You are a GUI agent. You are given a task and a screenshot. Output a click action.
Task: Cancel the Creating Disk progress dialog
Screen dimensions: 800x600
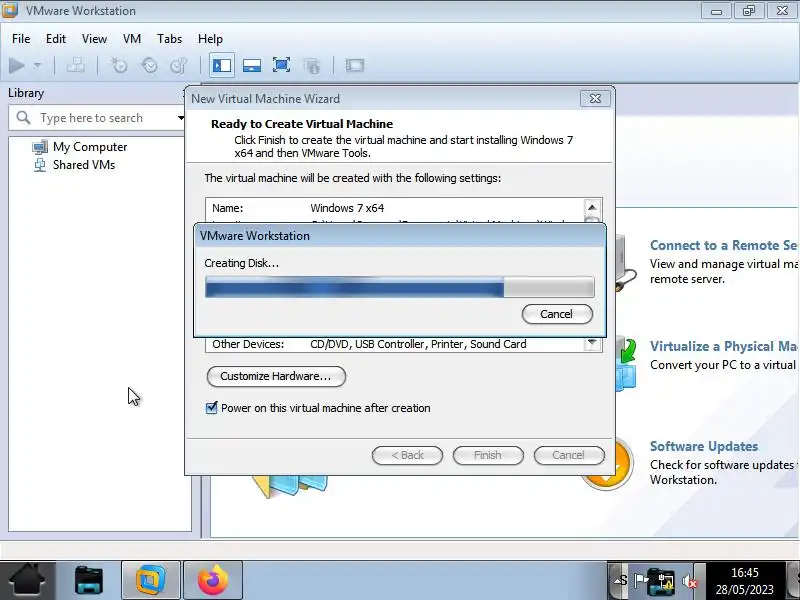click(557, 314)
